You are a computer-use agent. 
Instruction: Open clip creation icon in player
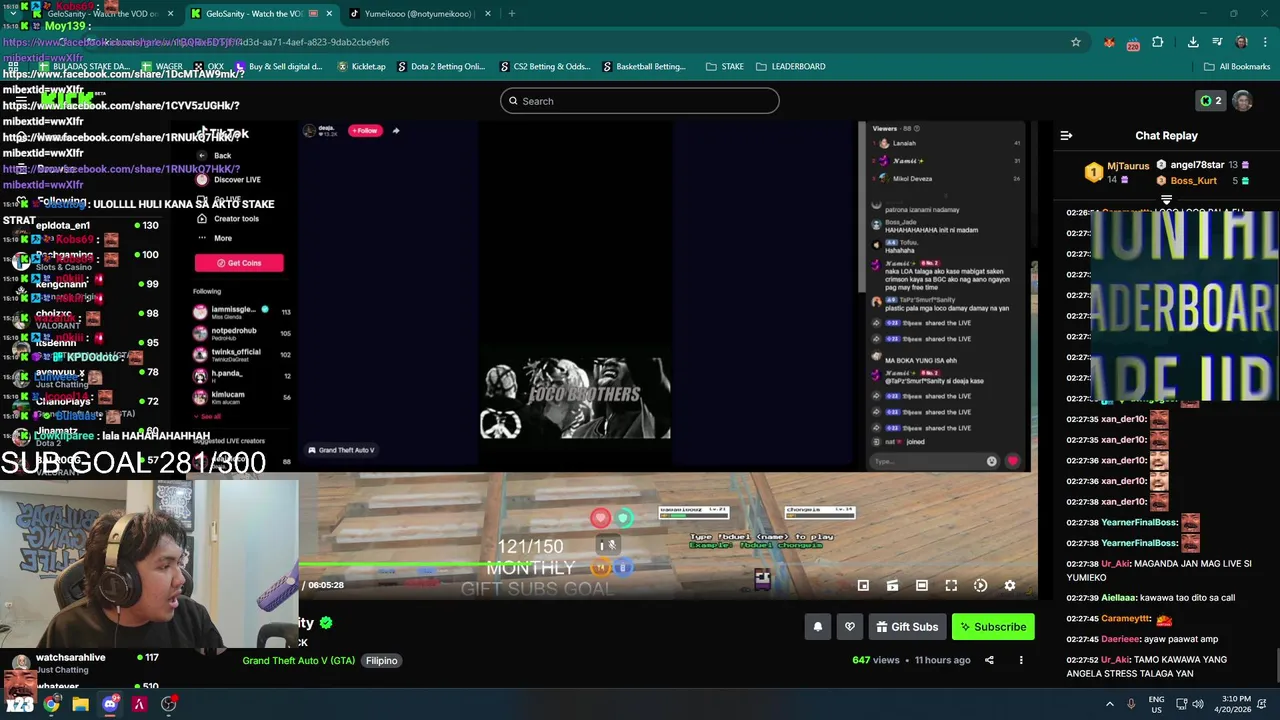pyautogui.click(x=892, y=586)
